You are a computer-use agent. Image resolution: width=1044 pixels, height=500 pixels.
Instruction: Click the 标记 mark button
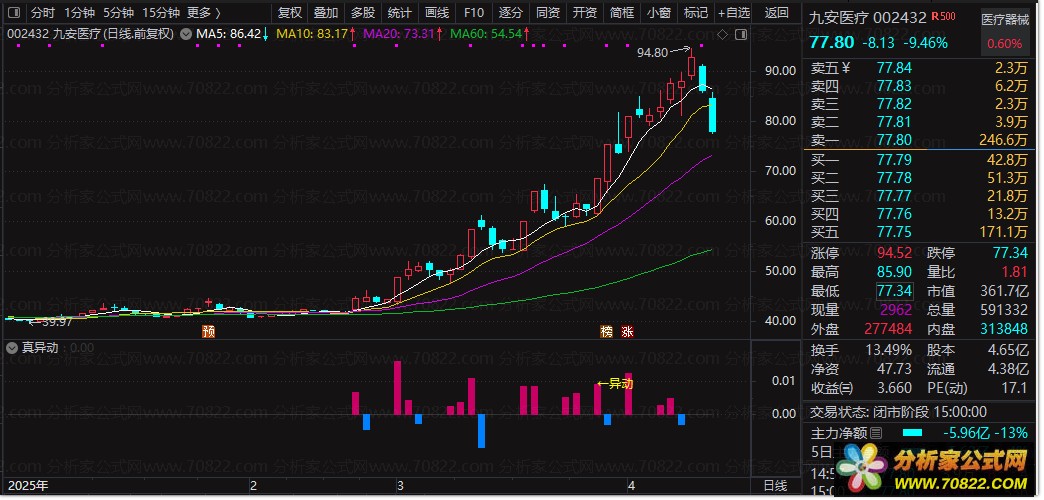pos(695,12)
